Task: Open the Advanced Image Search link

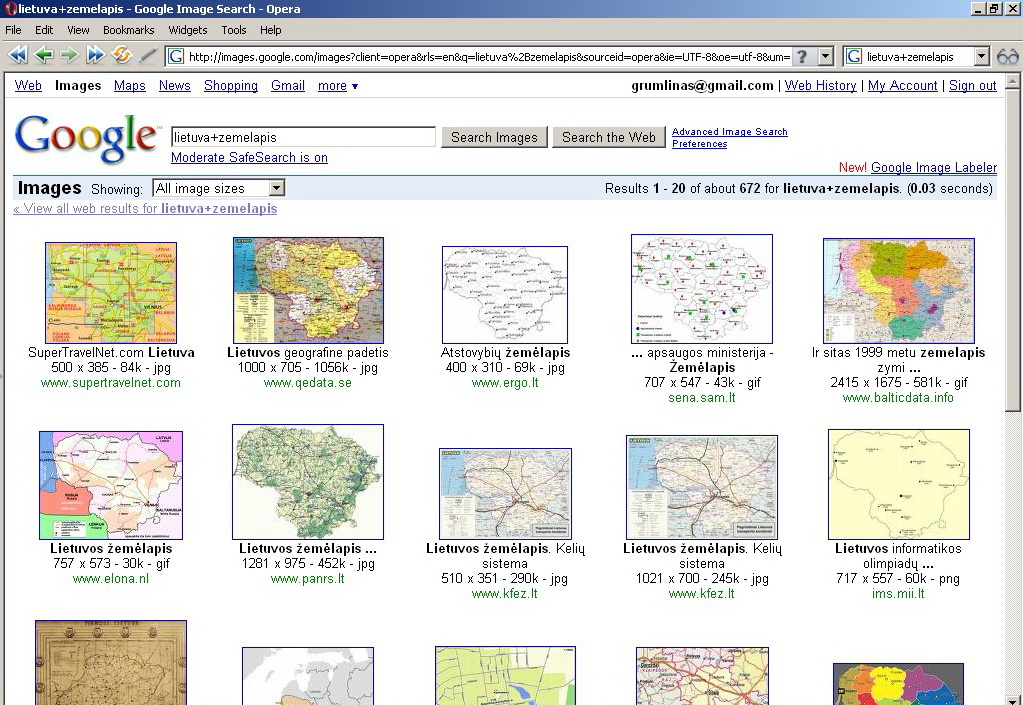Action: [729, 132]
